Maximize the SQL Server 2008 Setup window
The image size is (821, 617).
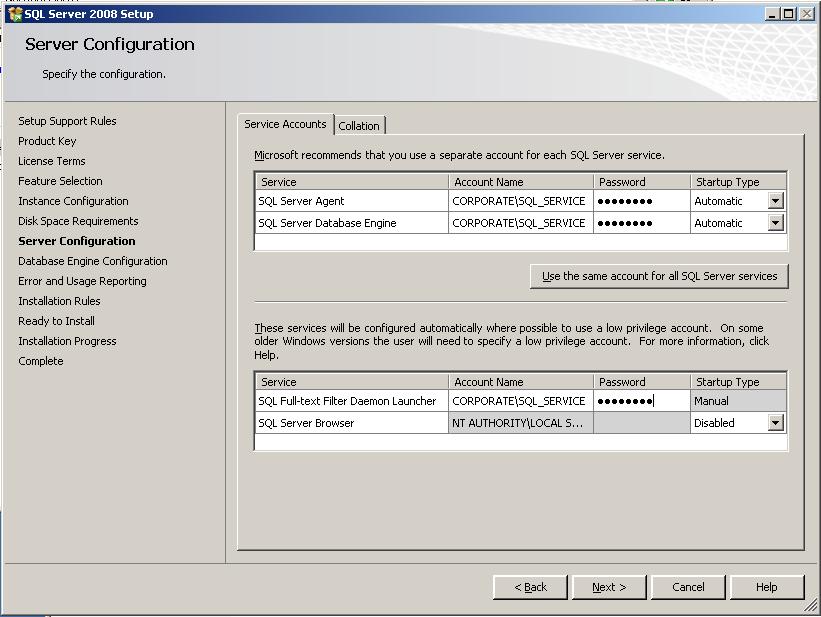point(789,14)
